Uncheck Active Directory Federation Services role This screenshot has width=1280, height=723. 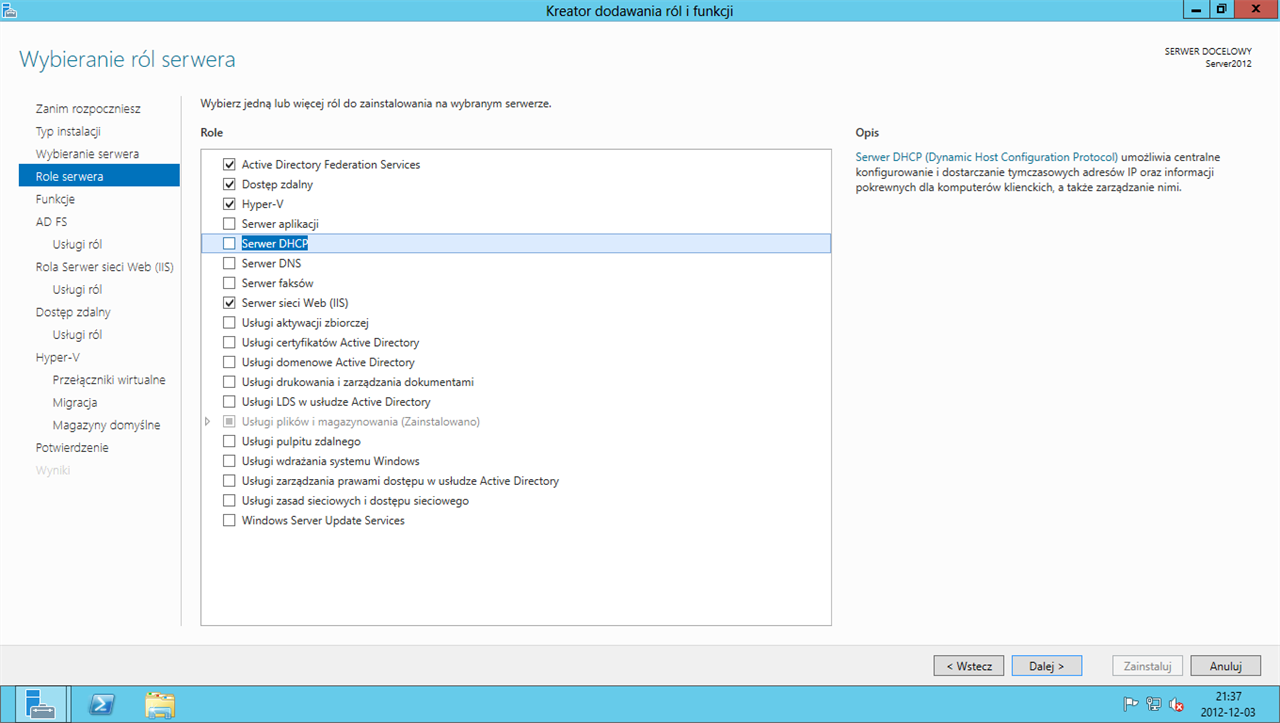[x=229, y=164]
